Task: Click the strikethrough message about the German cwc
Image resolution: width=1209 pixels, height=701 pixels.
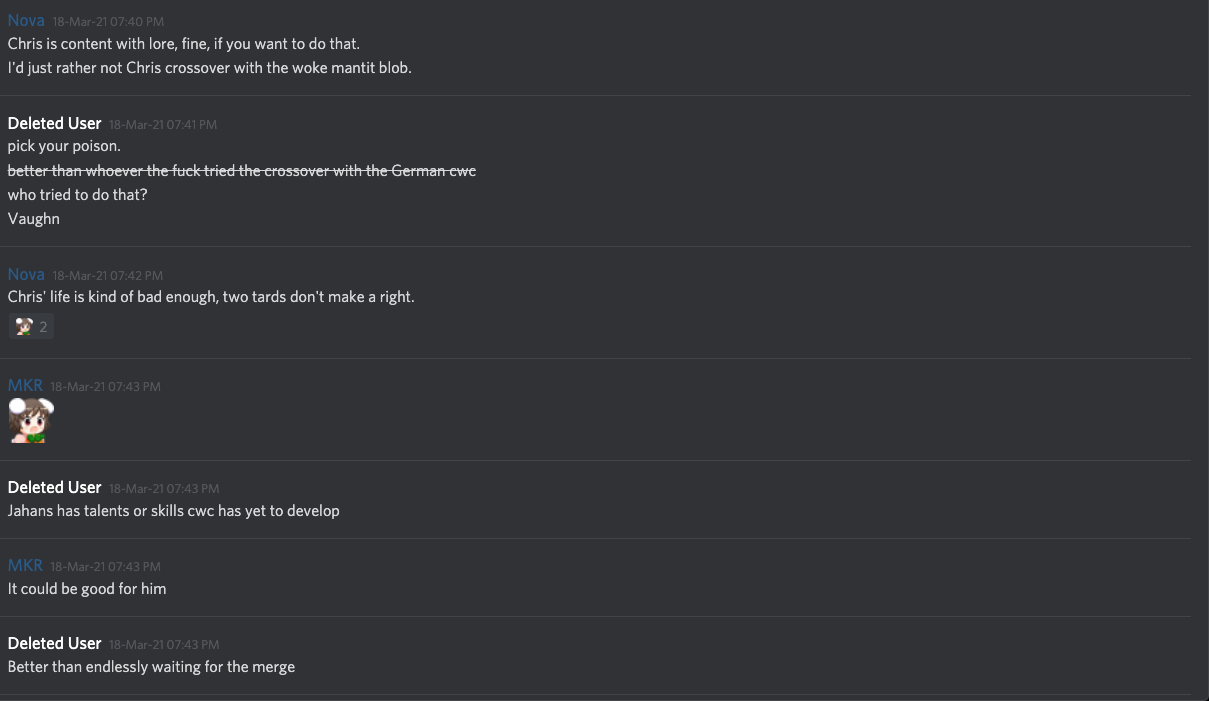Action: (241, 171)
